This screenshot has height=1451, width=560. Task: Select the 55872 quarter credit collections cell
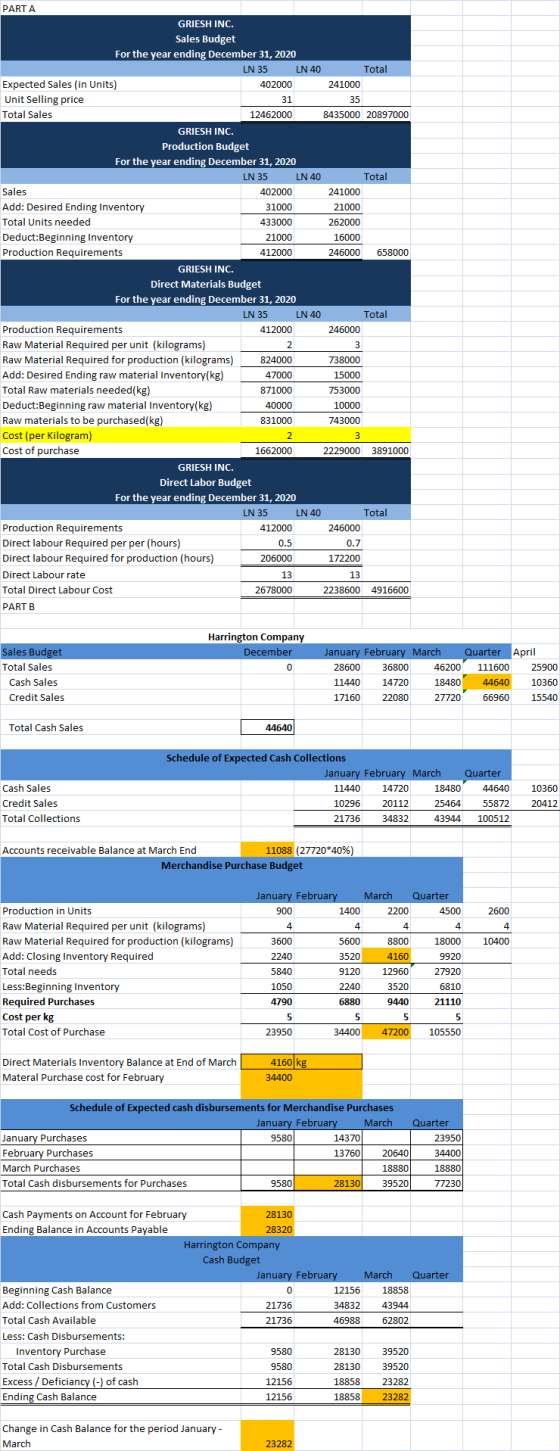pyautogui.click(x=496, y=803)
